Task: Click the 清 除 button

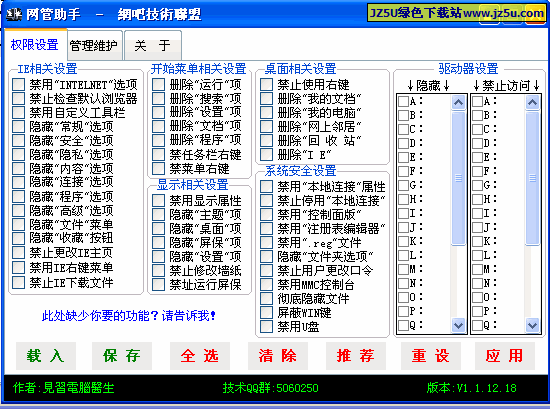Action: 278,356
